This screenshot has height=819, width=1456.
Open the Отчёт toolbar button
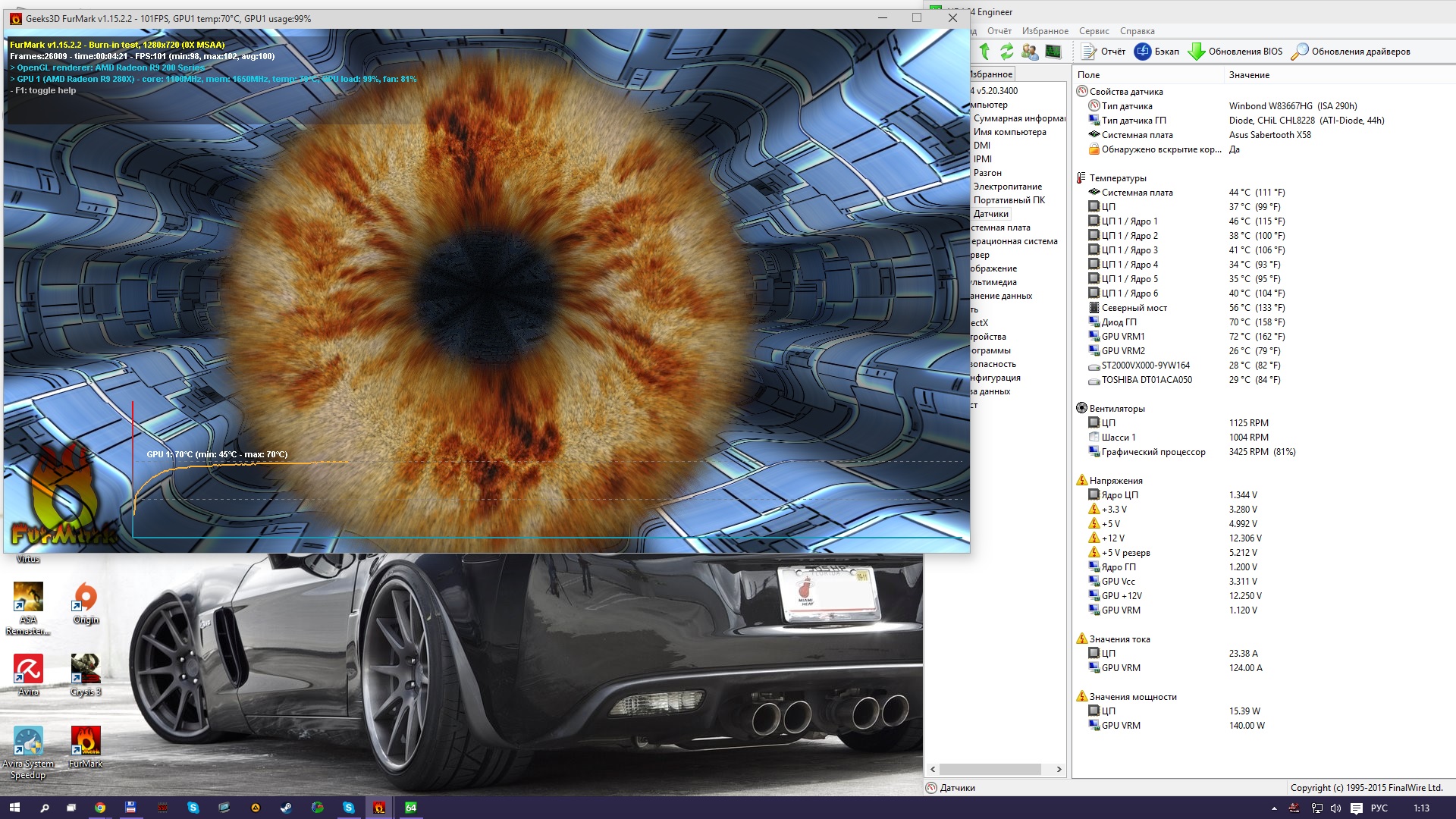(1103, 52)
